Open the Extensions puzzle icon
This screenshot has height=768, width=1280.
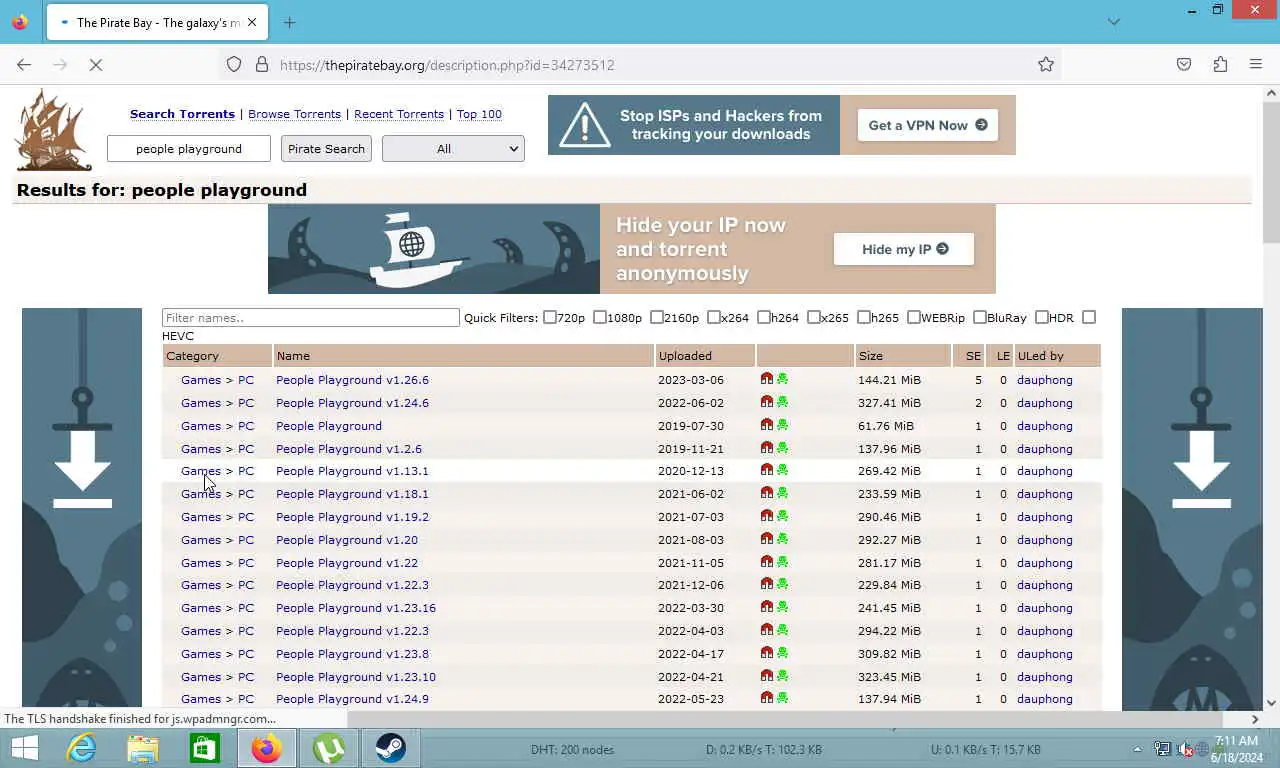(1220, 65)
